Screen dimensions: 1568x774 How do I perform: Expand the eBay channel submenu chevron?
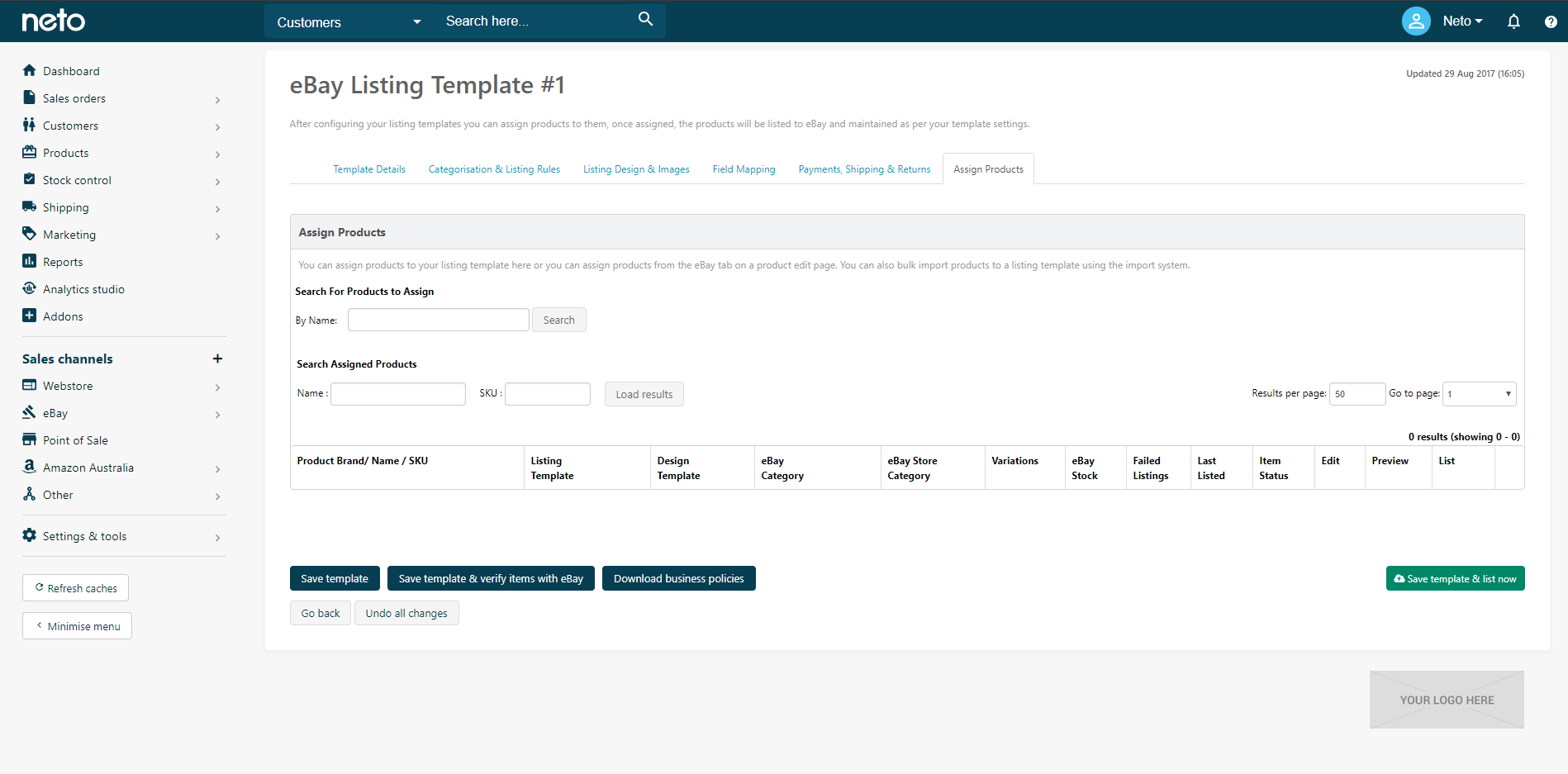[217, 415]
